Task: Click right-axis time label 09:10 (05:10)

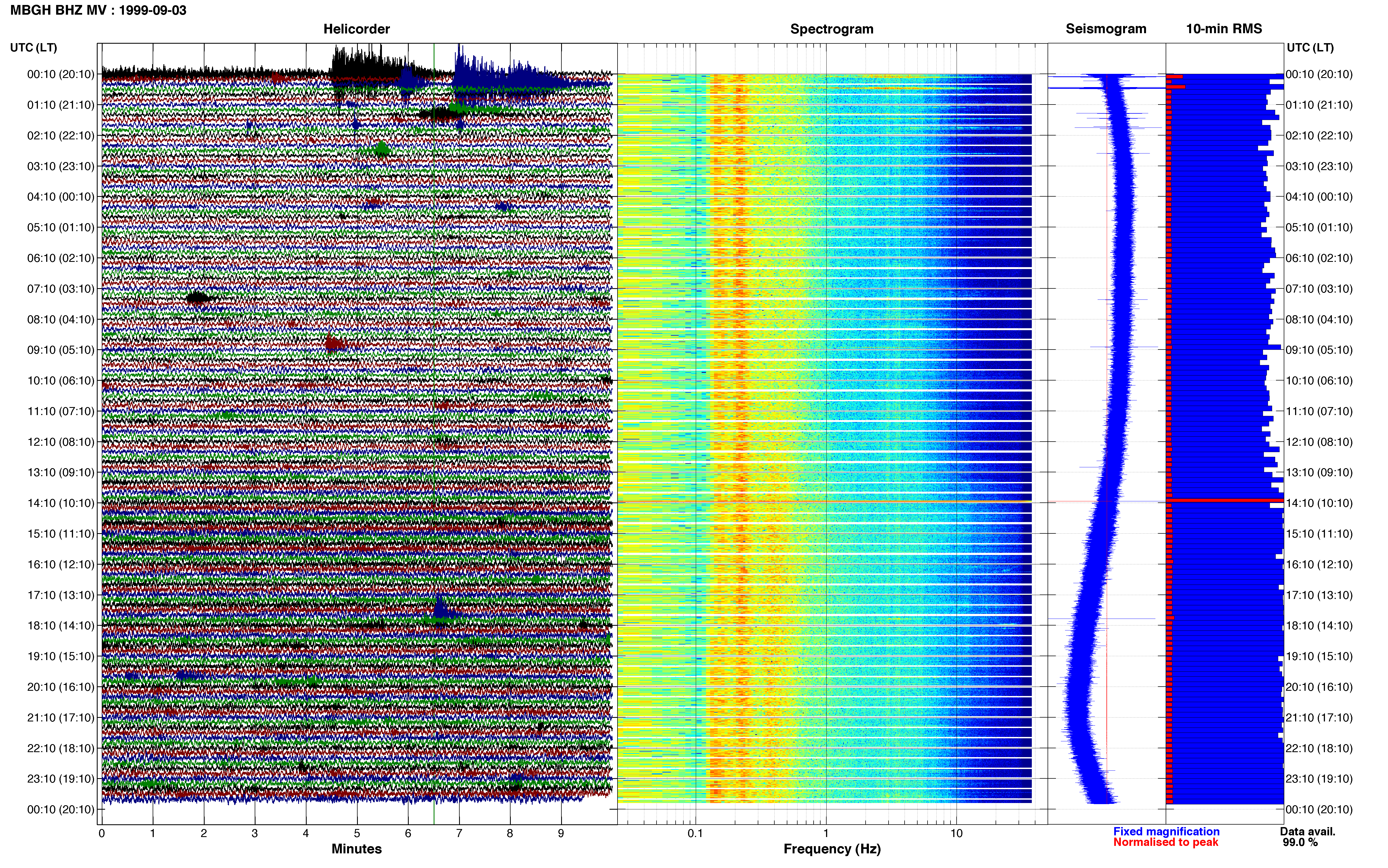Action: pos(1319,350)
